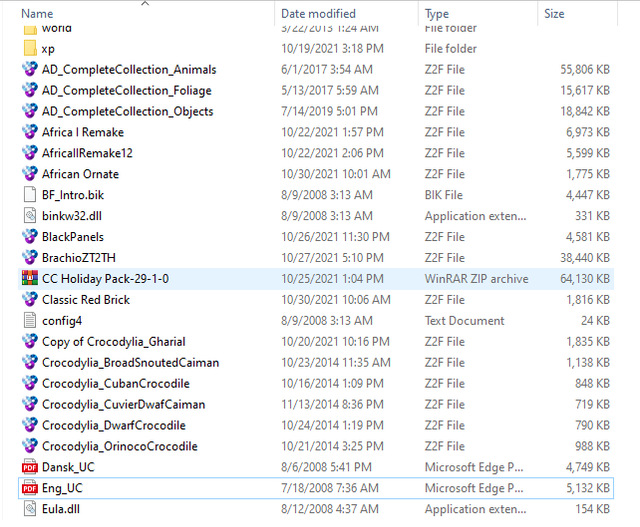Select the Eng_UC PDF icon
The width and height of the screenshot is (640, 527).
(x=30, y=488)
